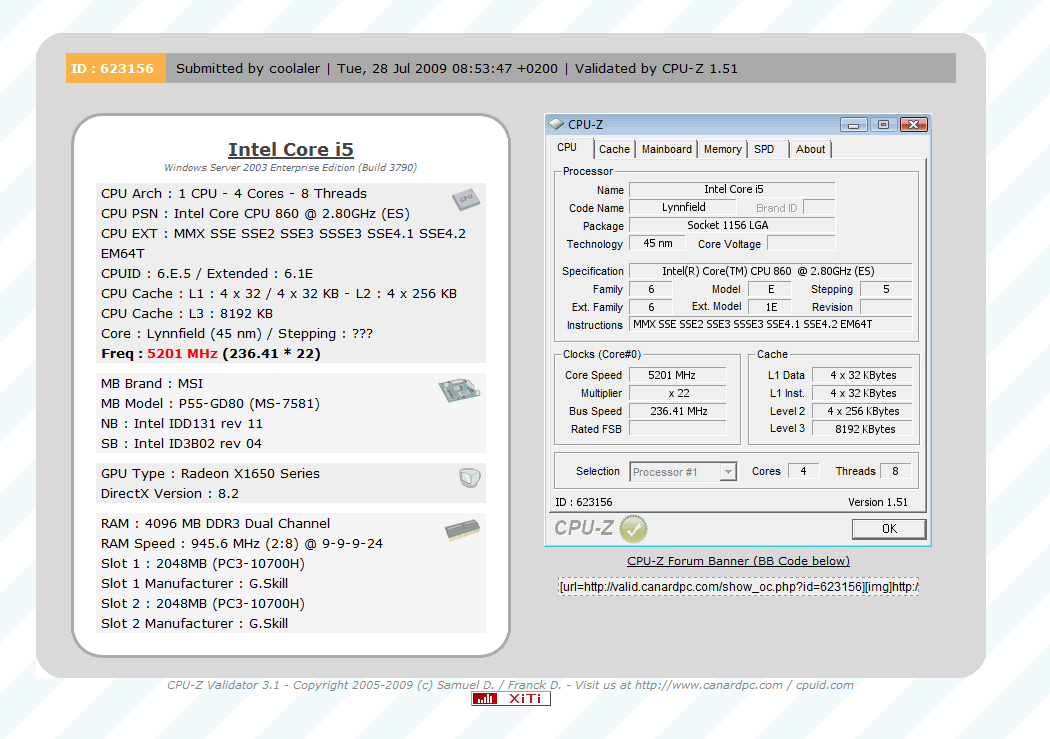
Task: Open the Mainboard tab
Action: (667, 149)
